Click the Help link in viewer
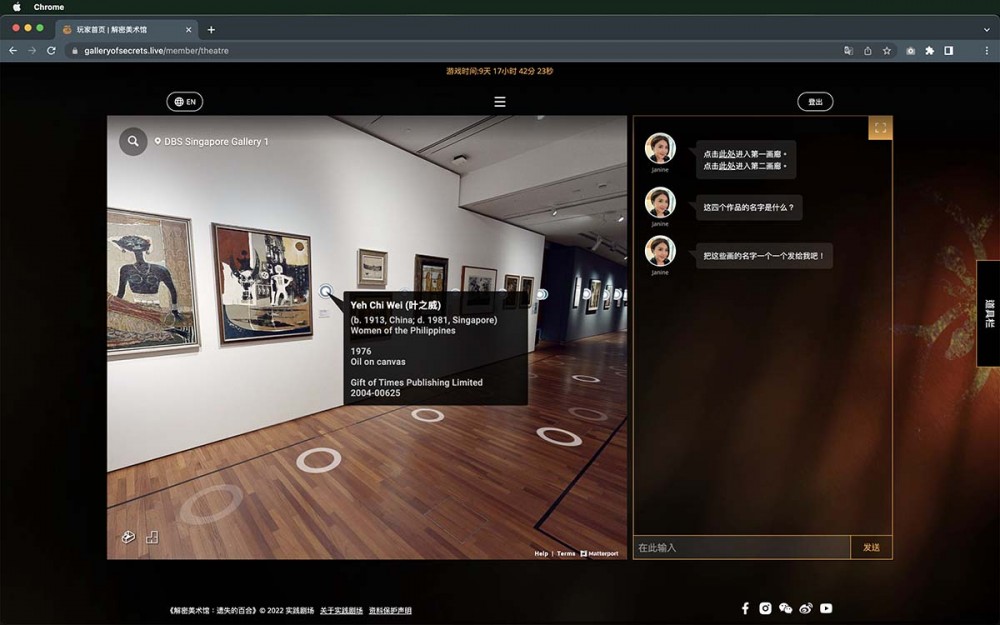The width and height of the screenshot is (1000, 625). (541, 554)
